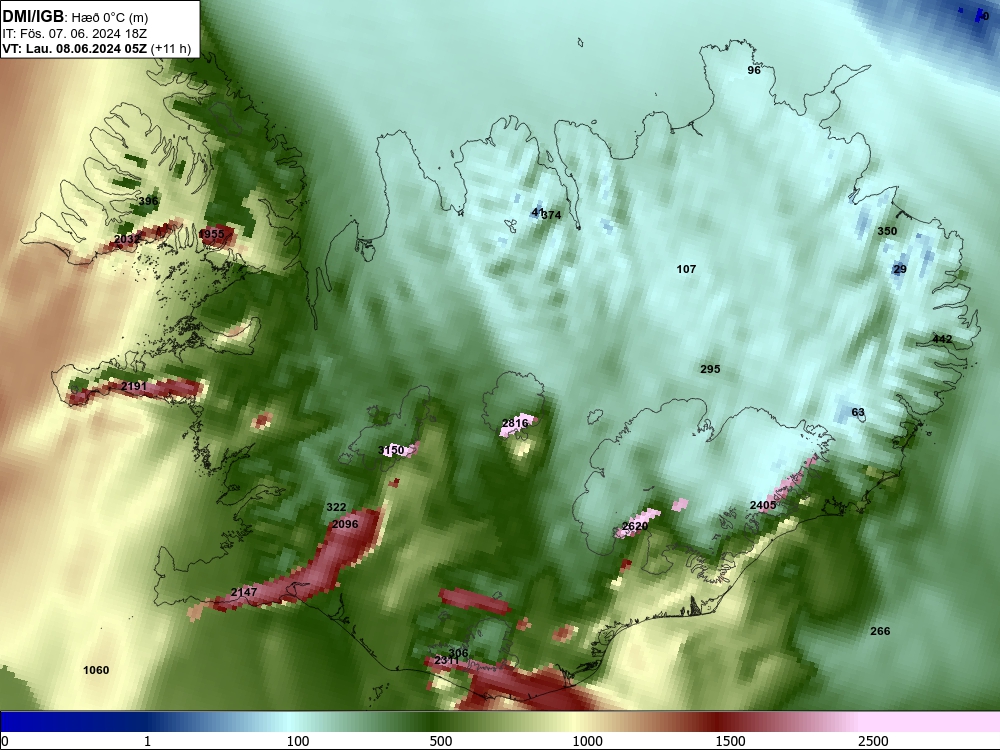The image size is (1000, 750).
Task: Select the IT: Fös. 07. 06. 2024 18Z line
Action: [x=75, y=34]
